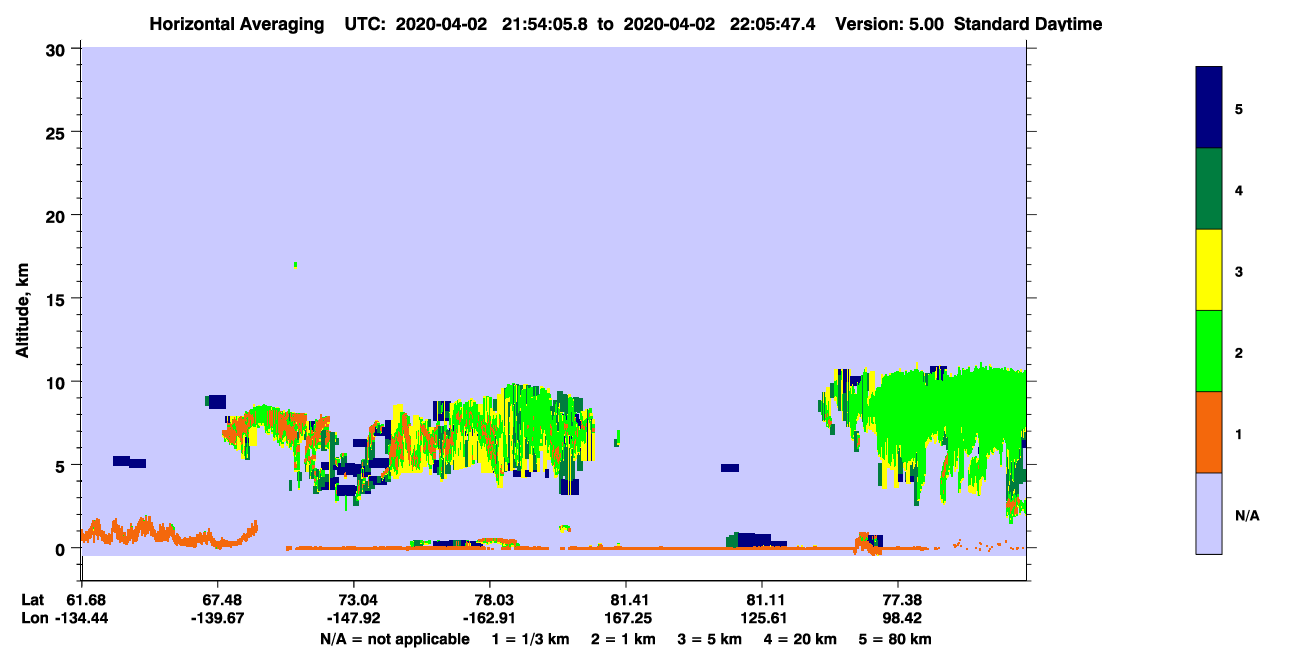Image resolution: width=1300 pixels, height=667 pixels.
Task: Click the y-axis tick label 30
Action: (x=58, y=49)
